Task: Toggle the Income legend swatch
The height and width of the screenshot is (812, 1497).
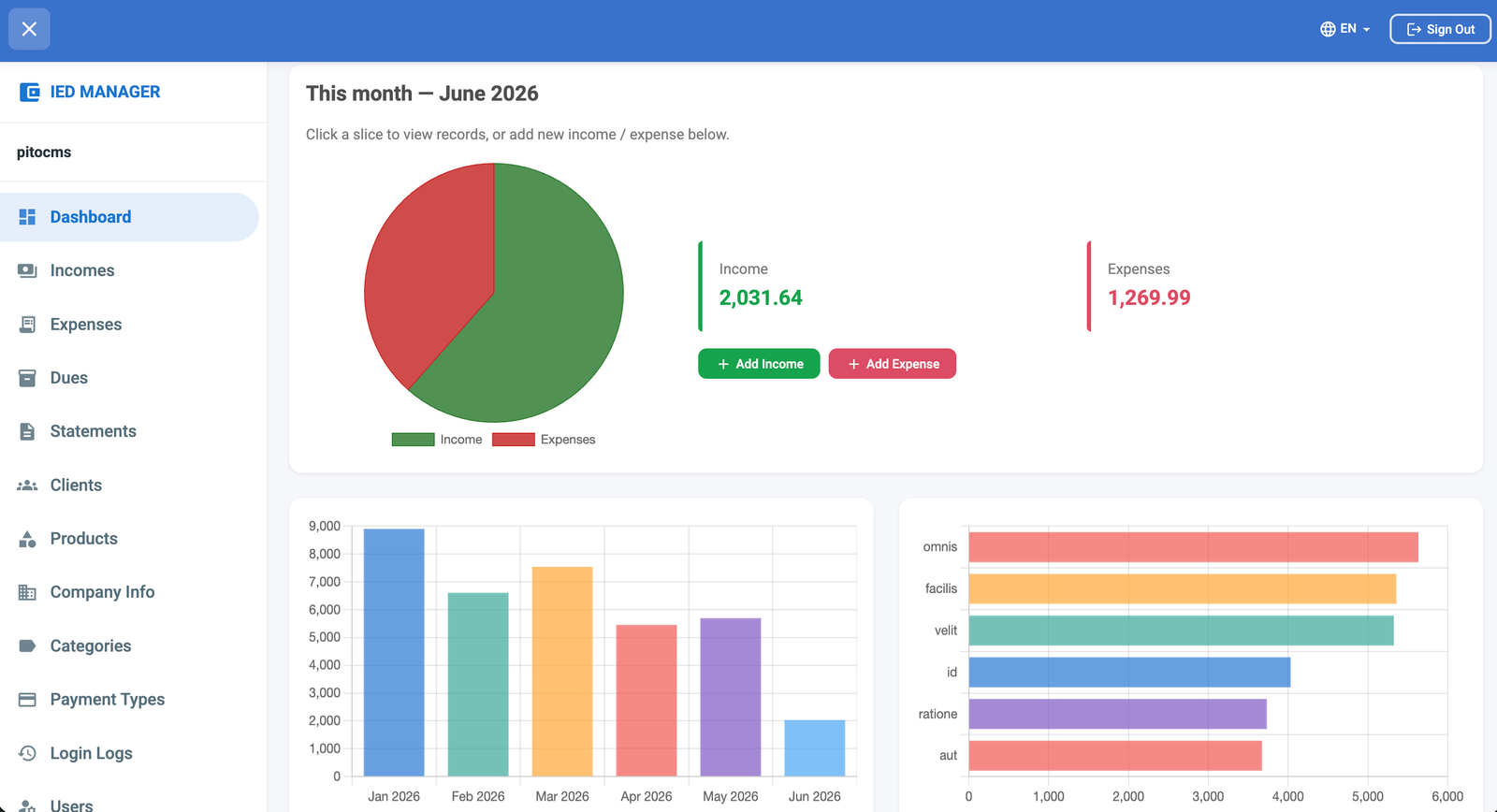Action: coord(413,440)
